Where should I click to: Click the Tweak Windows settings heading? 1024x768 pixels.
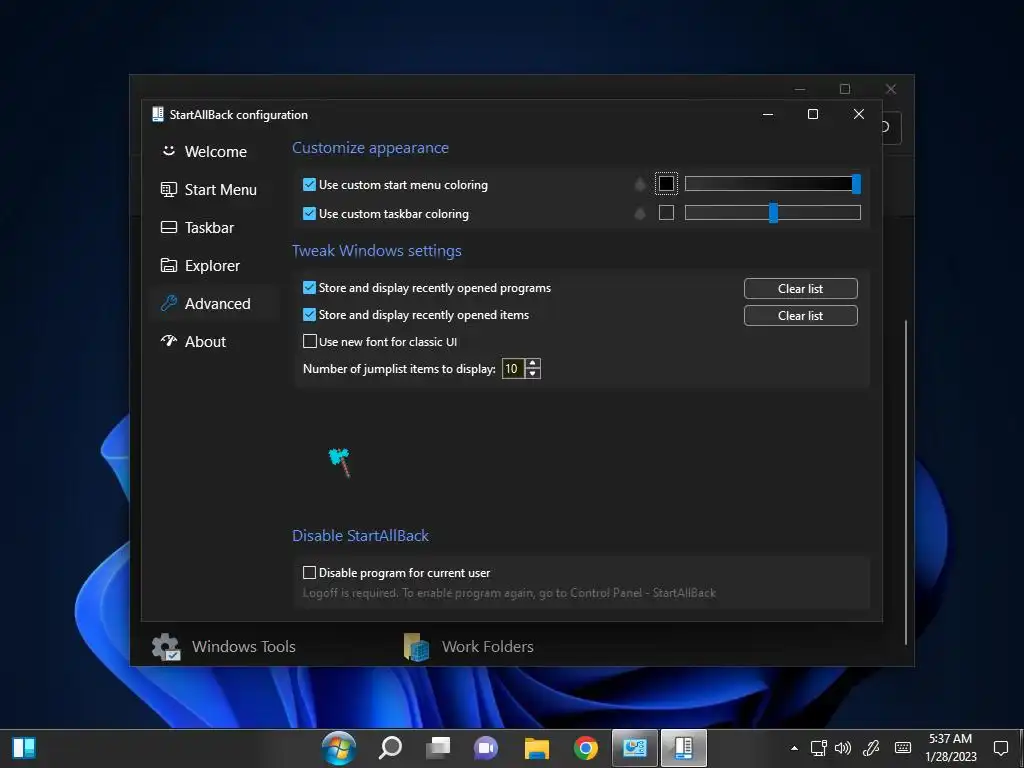click(x=377, y=251)
